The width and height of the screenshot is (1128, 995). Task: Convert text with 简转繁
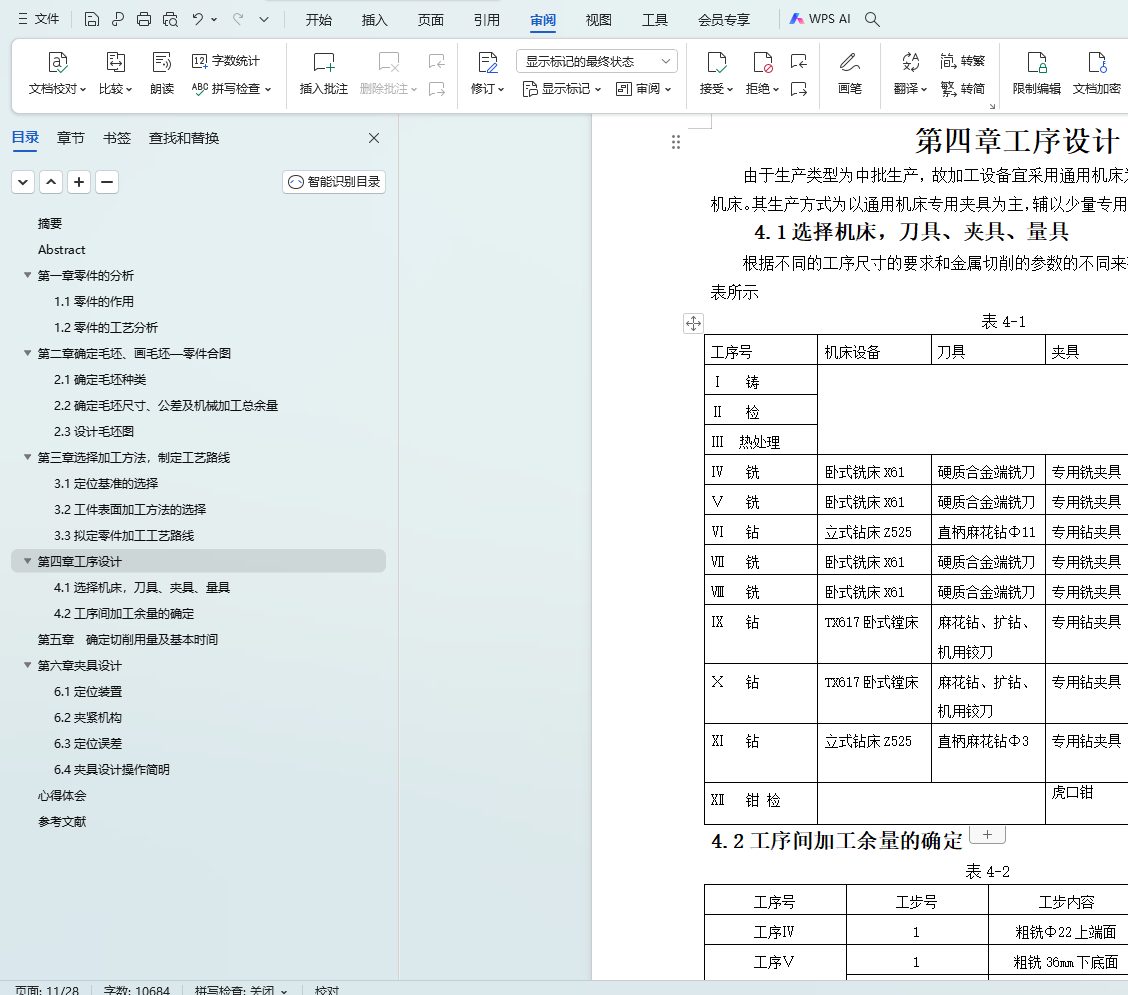click(x=963, y=61)
